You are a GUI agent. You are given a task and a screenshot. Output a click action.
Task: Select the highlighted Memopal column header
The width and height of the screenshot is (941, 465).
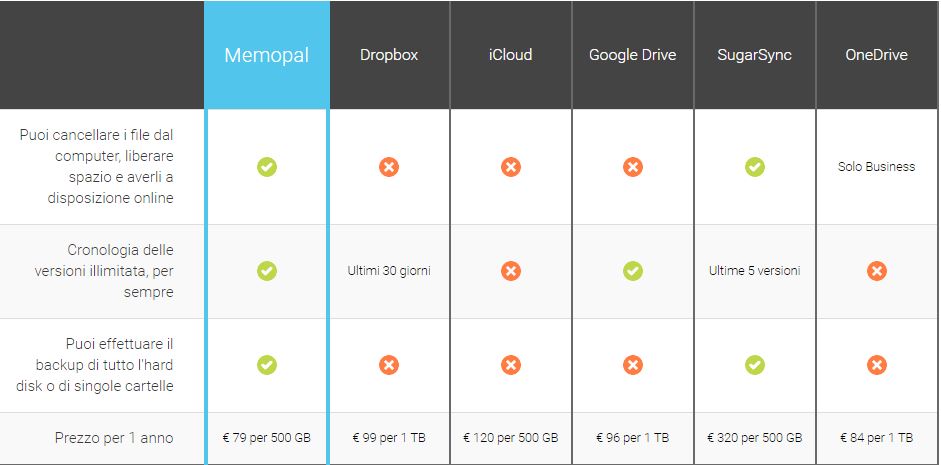coord(266,55)
